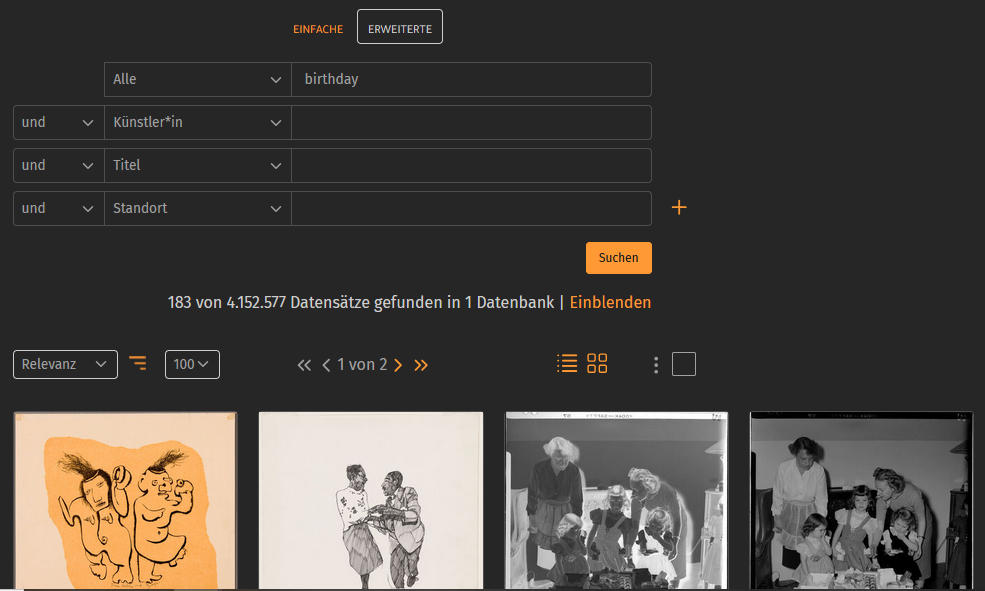The height and width of the screenshot is (591, 985).
Task: Open the 100 results-per-page dropdown
Action: pos(192,364)
